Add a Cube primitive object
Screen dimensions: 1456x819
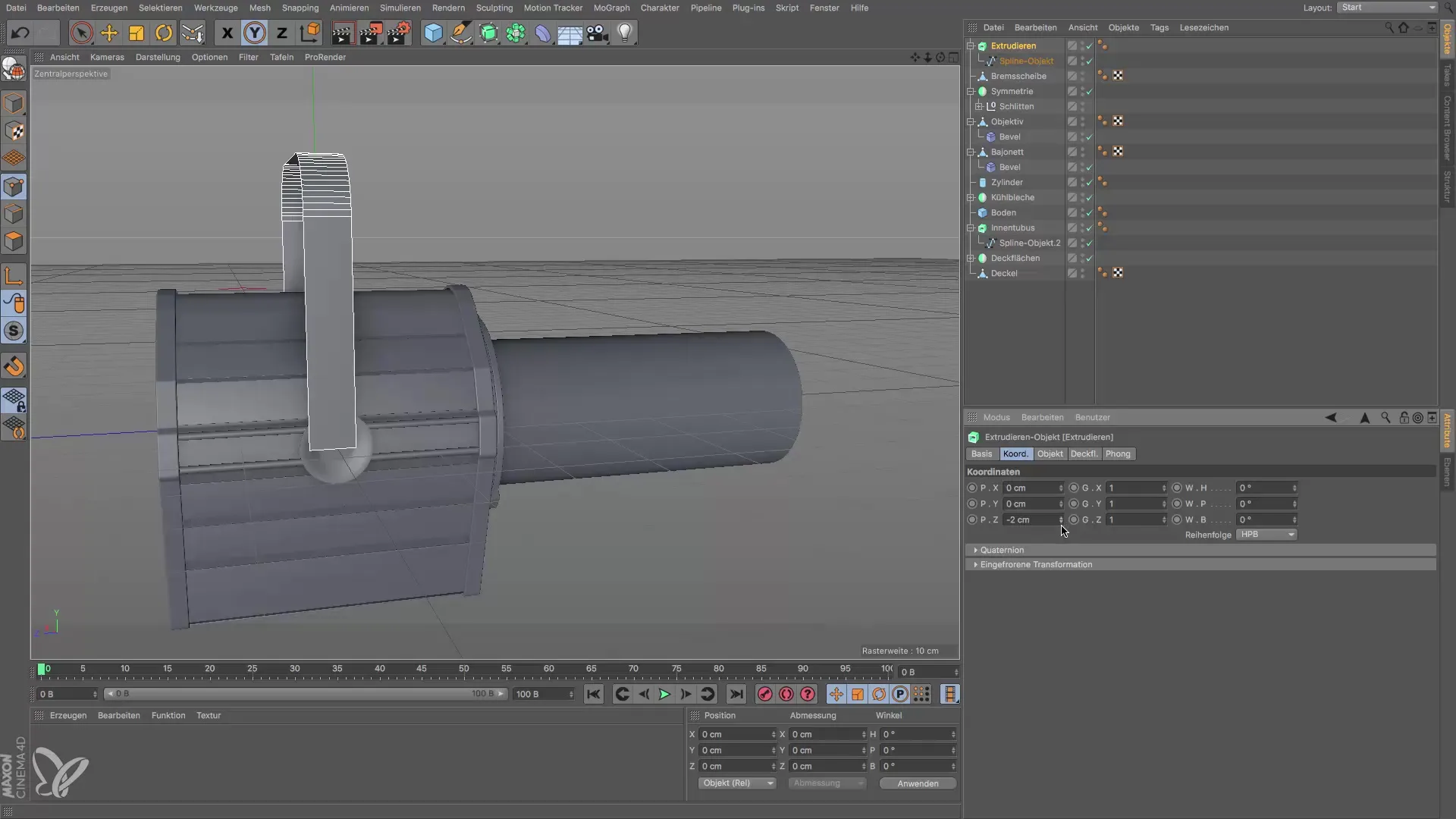[433, 33]
